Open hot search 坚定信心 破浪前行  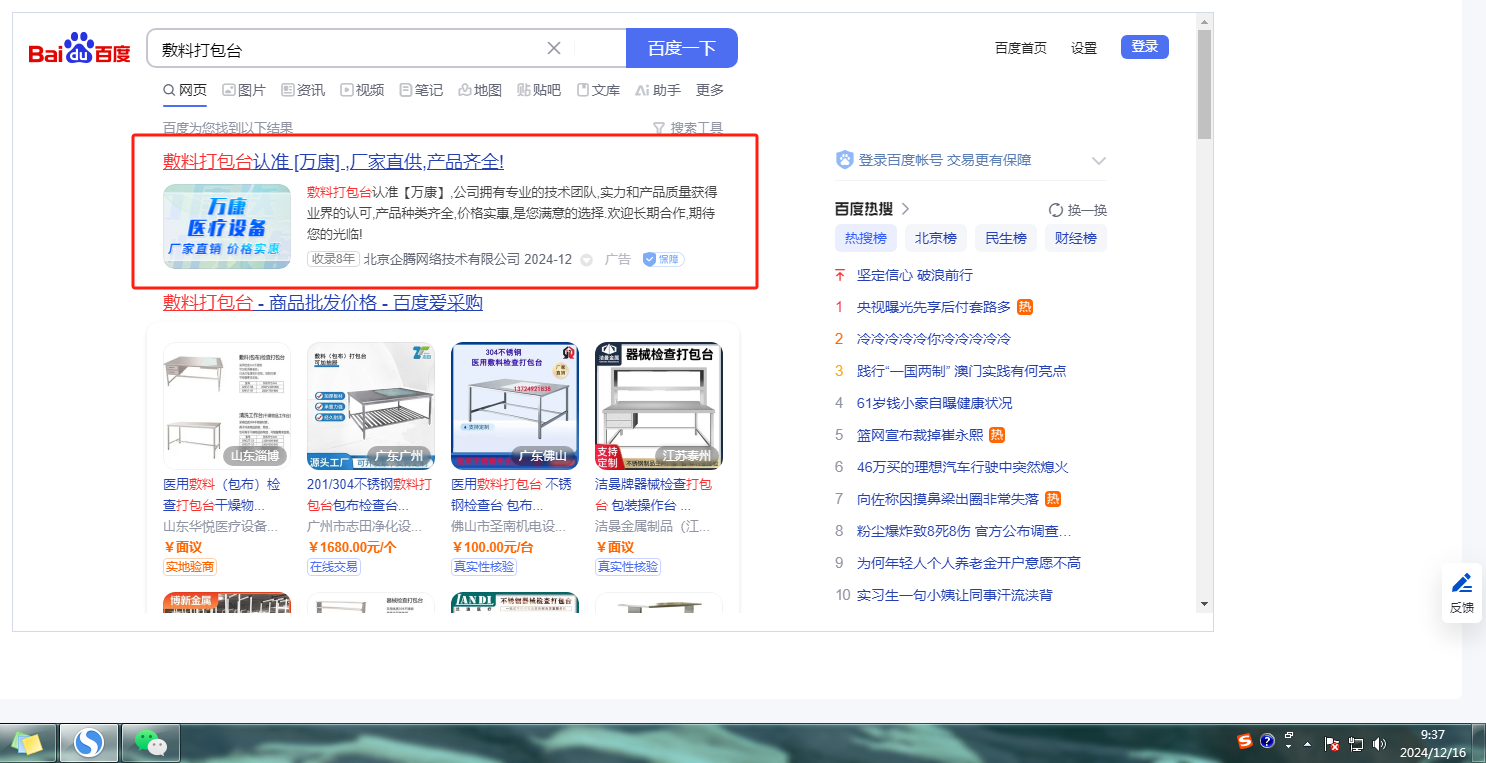point(915,275)
